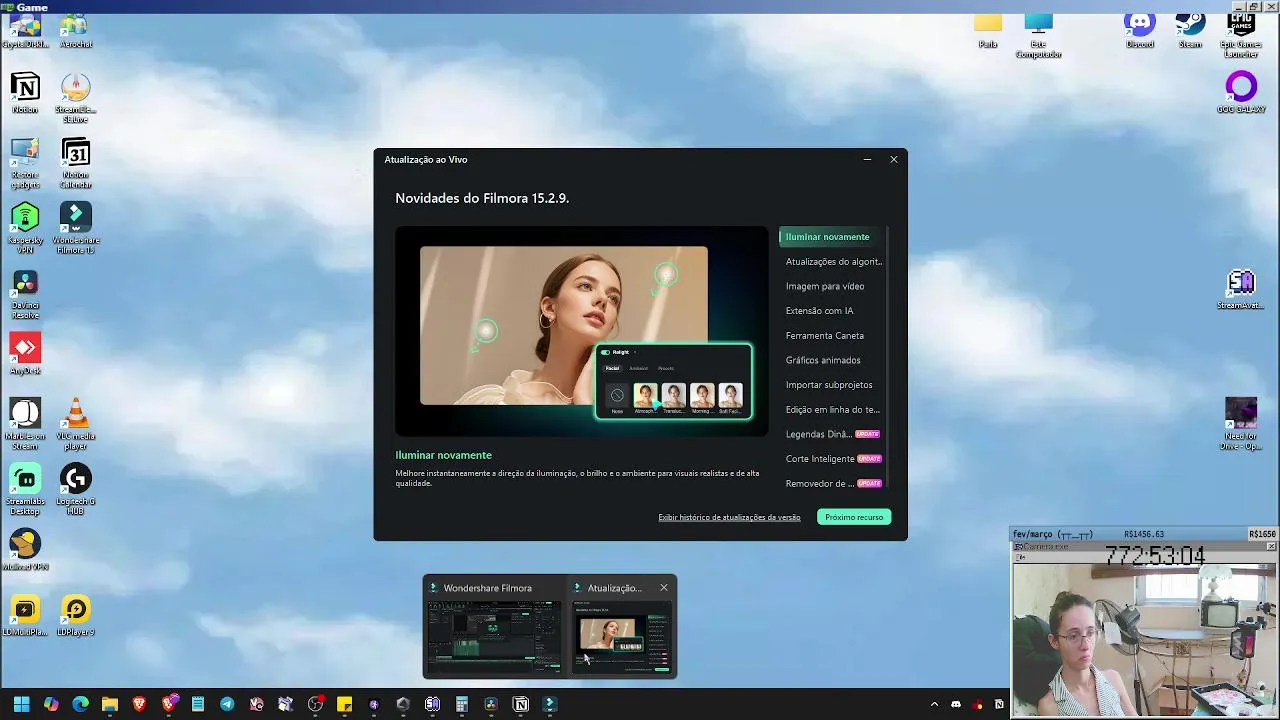Toggle the Relight switch in preview image
This screenshot has height=720, width=1280.
605,352
